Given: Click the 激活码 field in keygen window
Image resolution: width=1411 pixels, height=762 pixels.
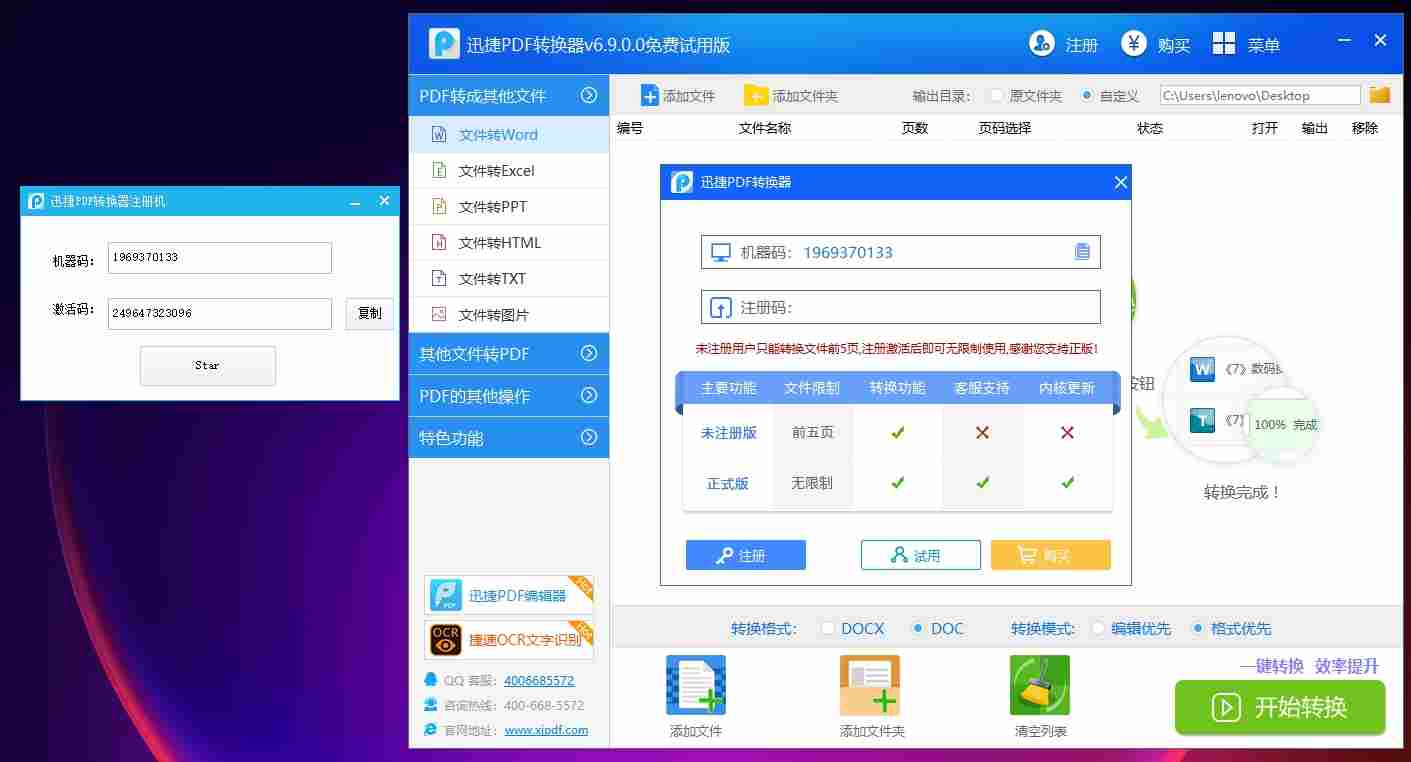Looking at the screenshot, I should (220, 313).
